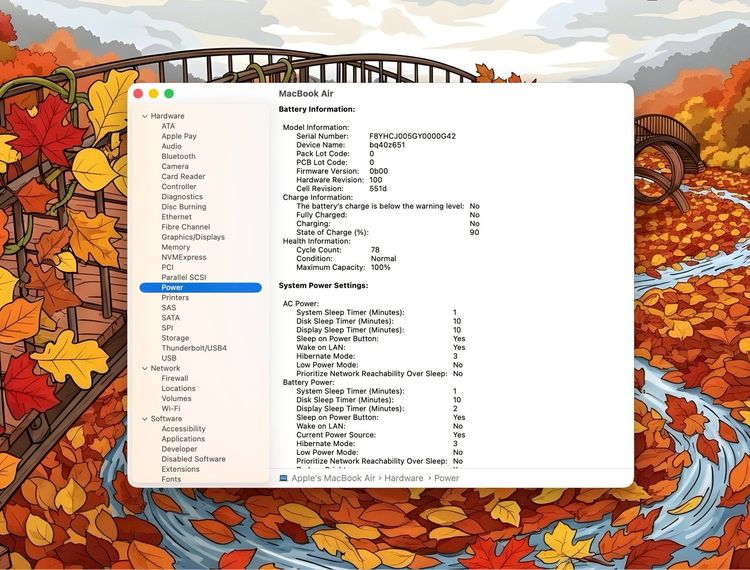Click Apple's MacBook Air in path bar

[333, 478]
